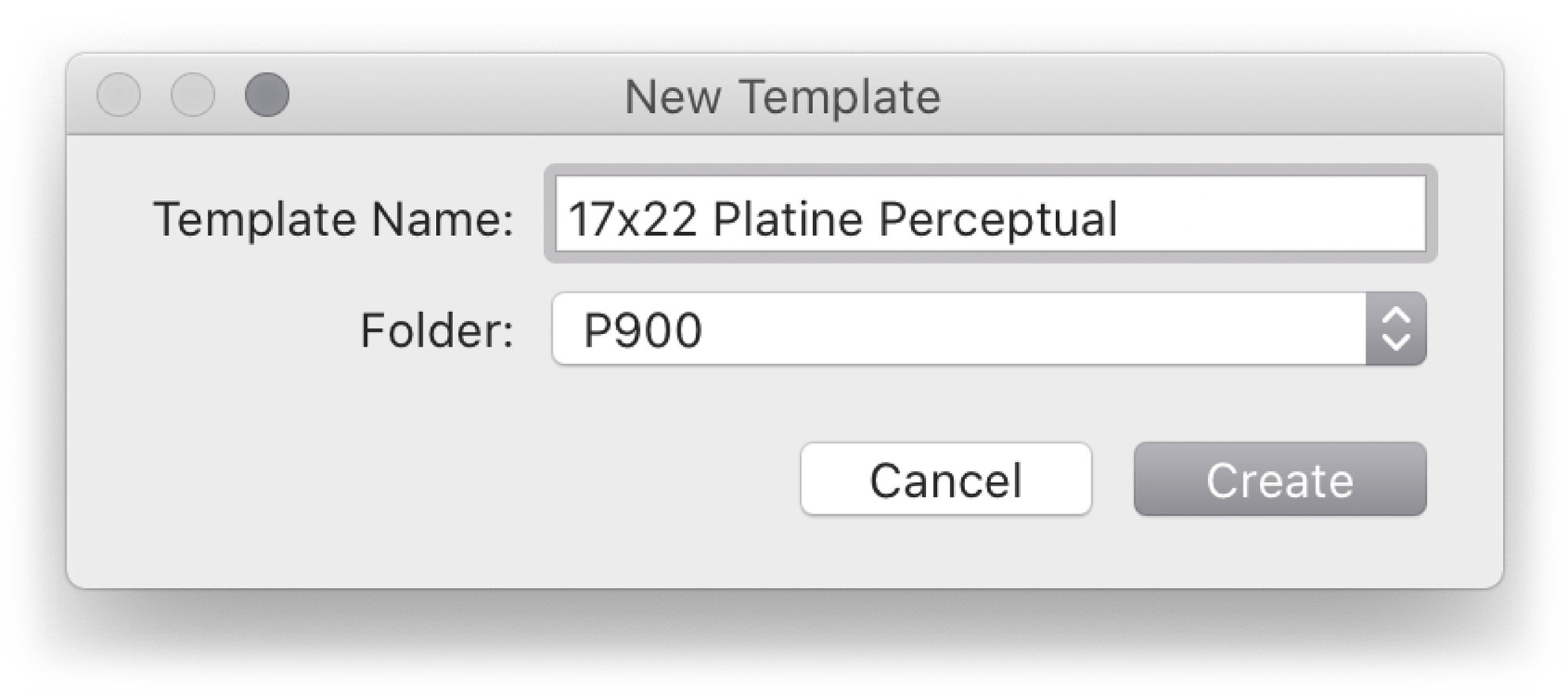The height and width of the screenshot is (694, 1568).
Task: Click "17x22" at the start of the template name
Action: click(632, 218)
